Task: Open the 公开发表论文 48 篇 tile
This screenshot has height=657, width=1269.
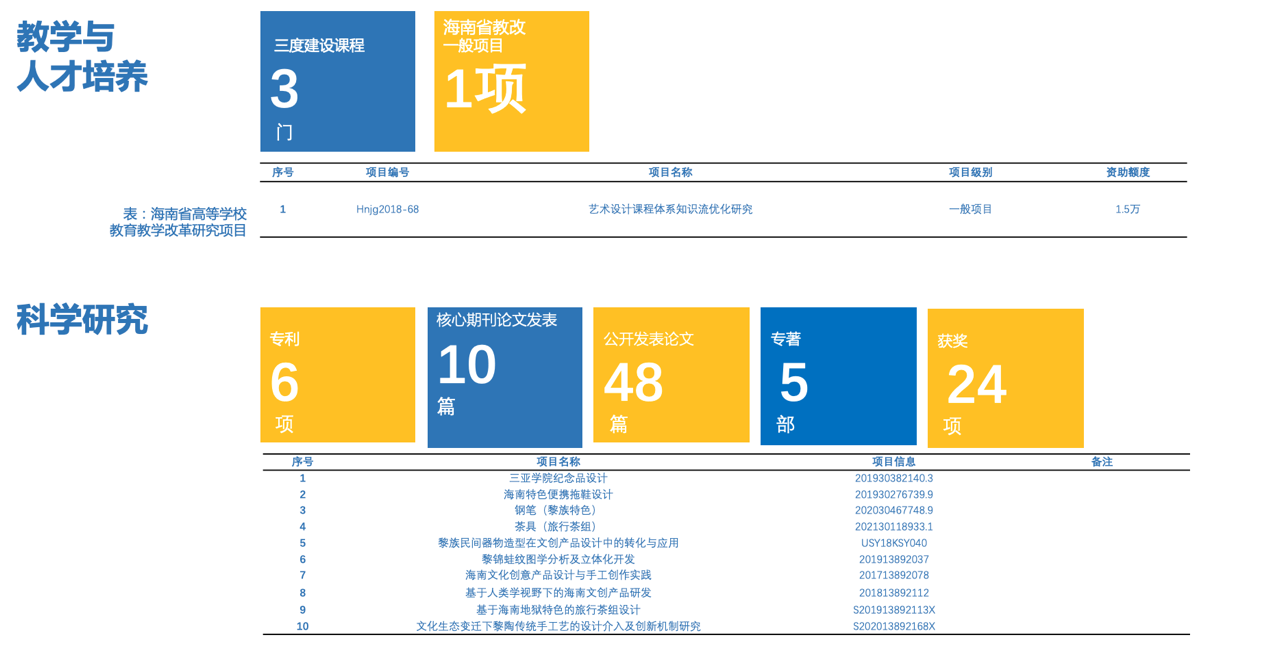Action: (x=670, y=375)
